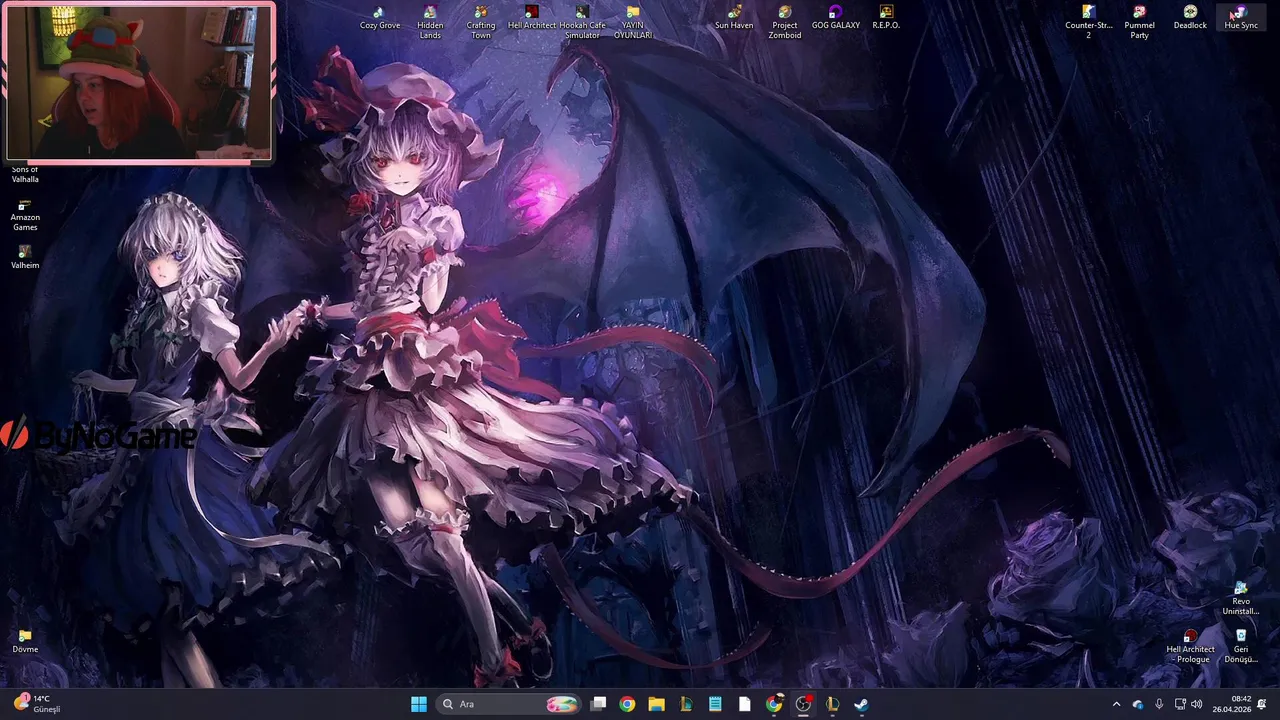Launch Hidden Lands from the desktop
This screenshot has width=1280, height=720.
click(x=430, y=23)
